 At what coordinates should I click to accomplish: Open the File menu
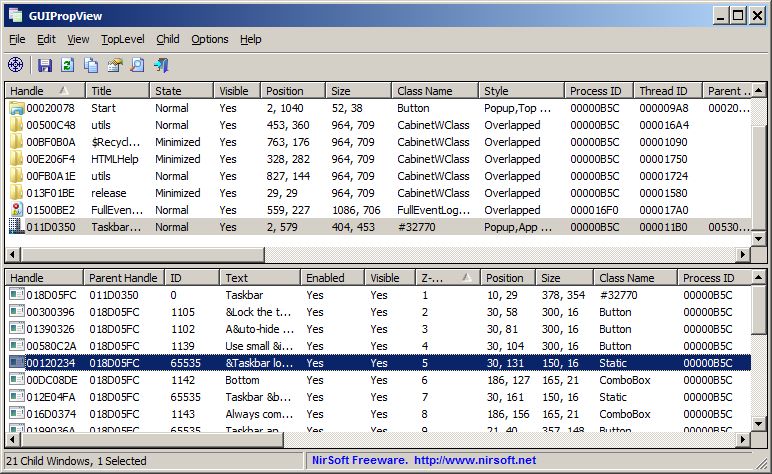point(17,39)
